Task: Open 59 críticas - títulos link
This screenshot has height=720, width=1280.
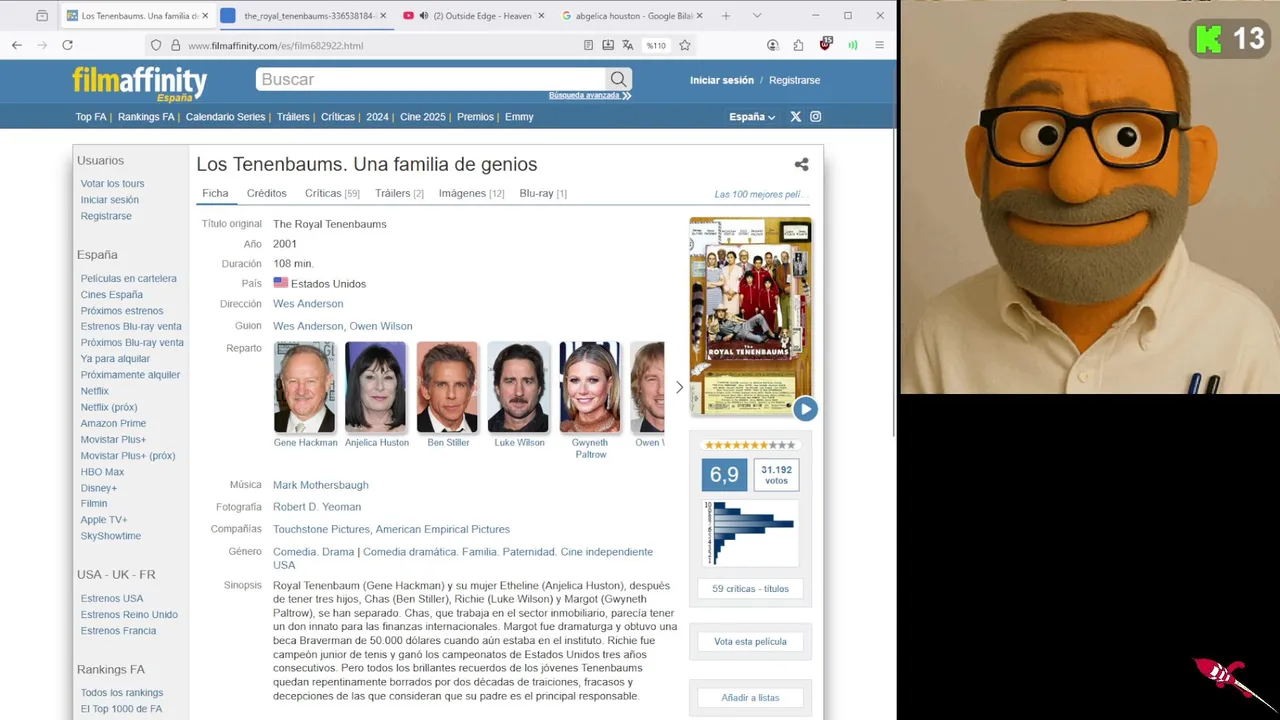Action: pos(750,589)
